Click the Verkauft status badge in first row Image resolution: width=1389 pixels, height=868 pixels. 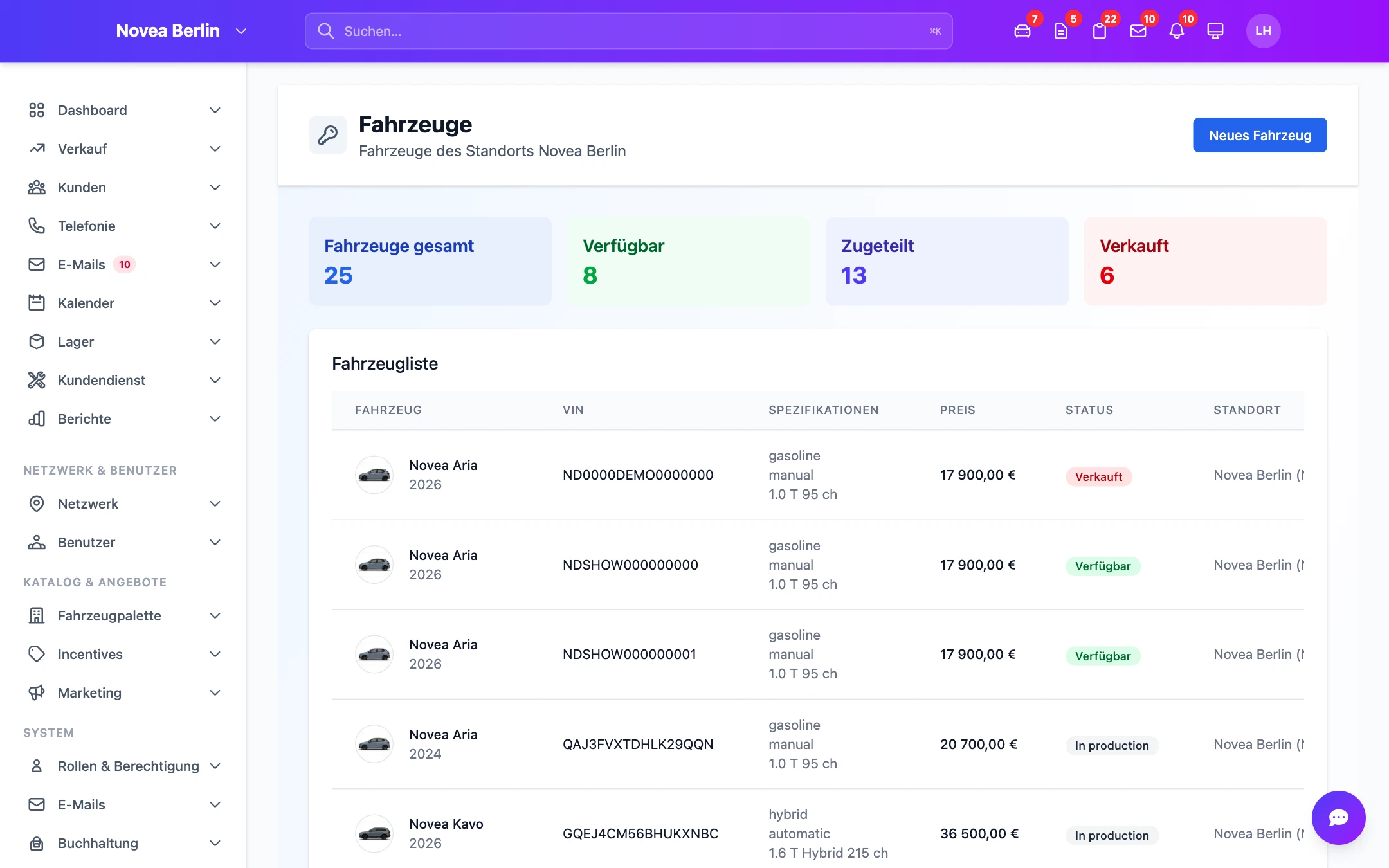pos(1098,476)
